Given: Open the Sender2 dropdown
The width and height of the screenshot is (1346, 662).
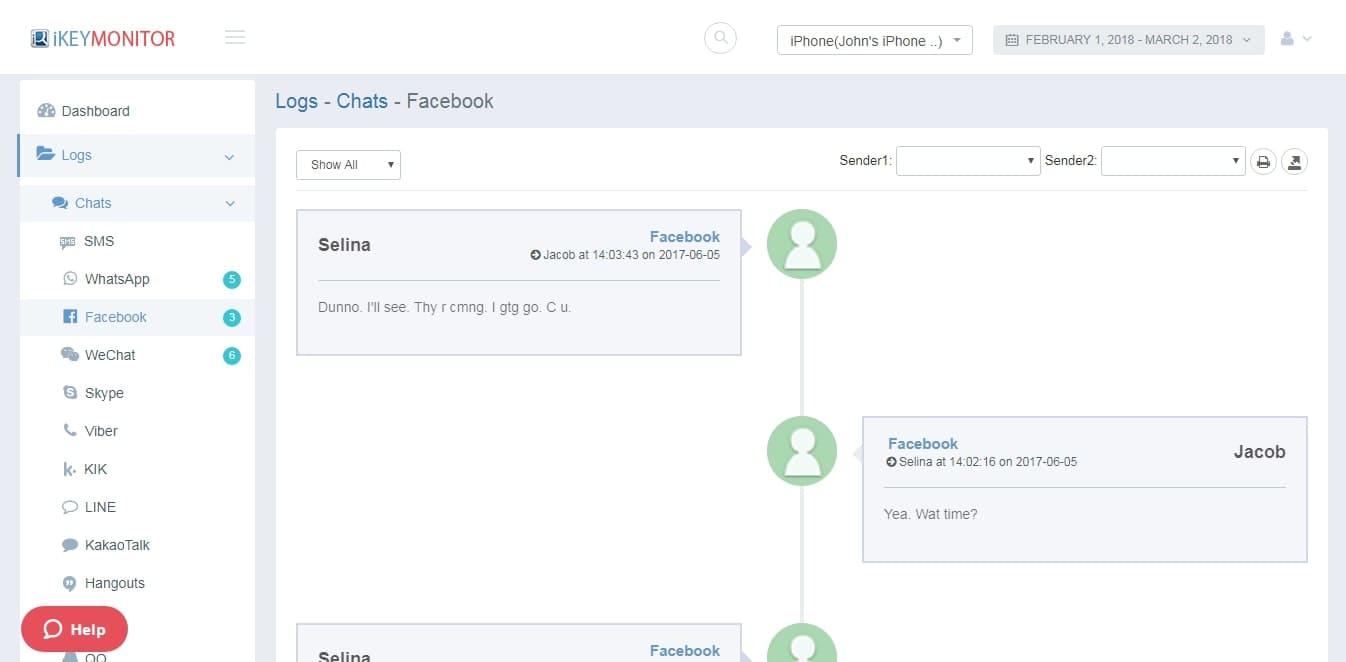Looking at the screenshot, I should (1173, 161).
